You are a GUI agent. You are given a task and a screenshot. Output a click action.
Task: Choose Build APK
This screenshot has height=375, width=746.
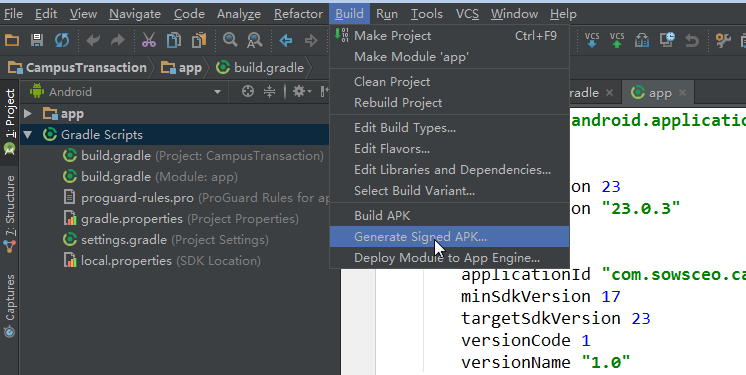[450, 216]
